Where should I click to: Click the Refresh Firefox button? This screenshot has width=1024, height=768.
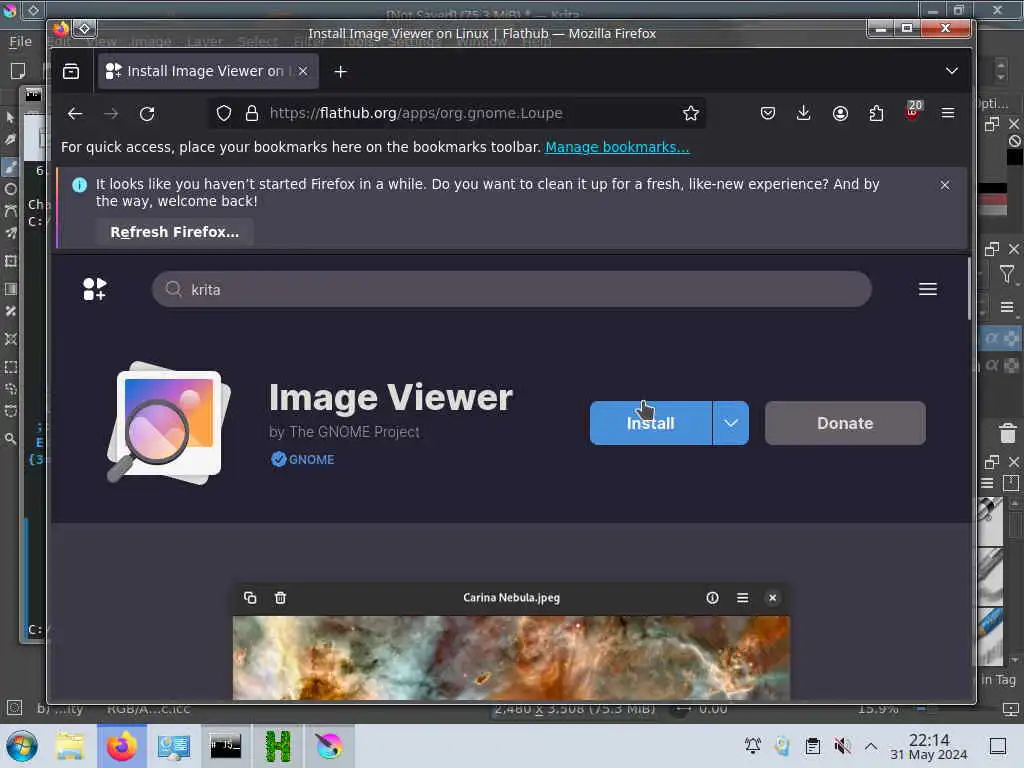(174, 232)
